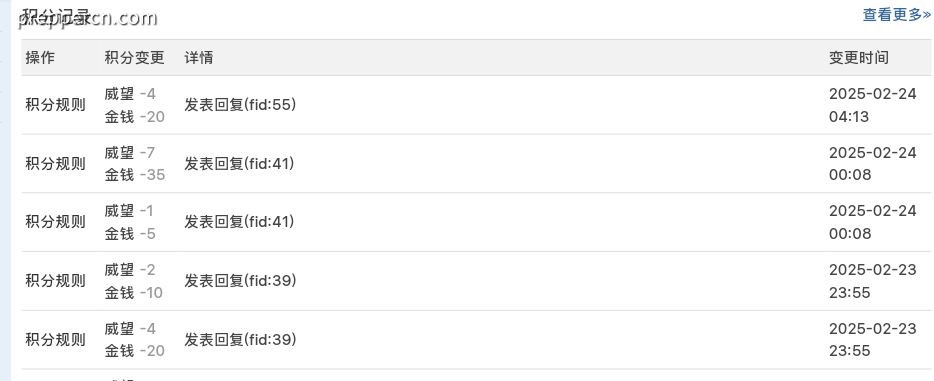Select the 威望 -7 entry

[x=129, y=152]
